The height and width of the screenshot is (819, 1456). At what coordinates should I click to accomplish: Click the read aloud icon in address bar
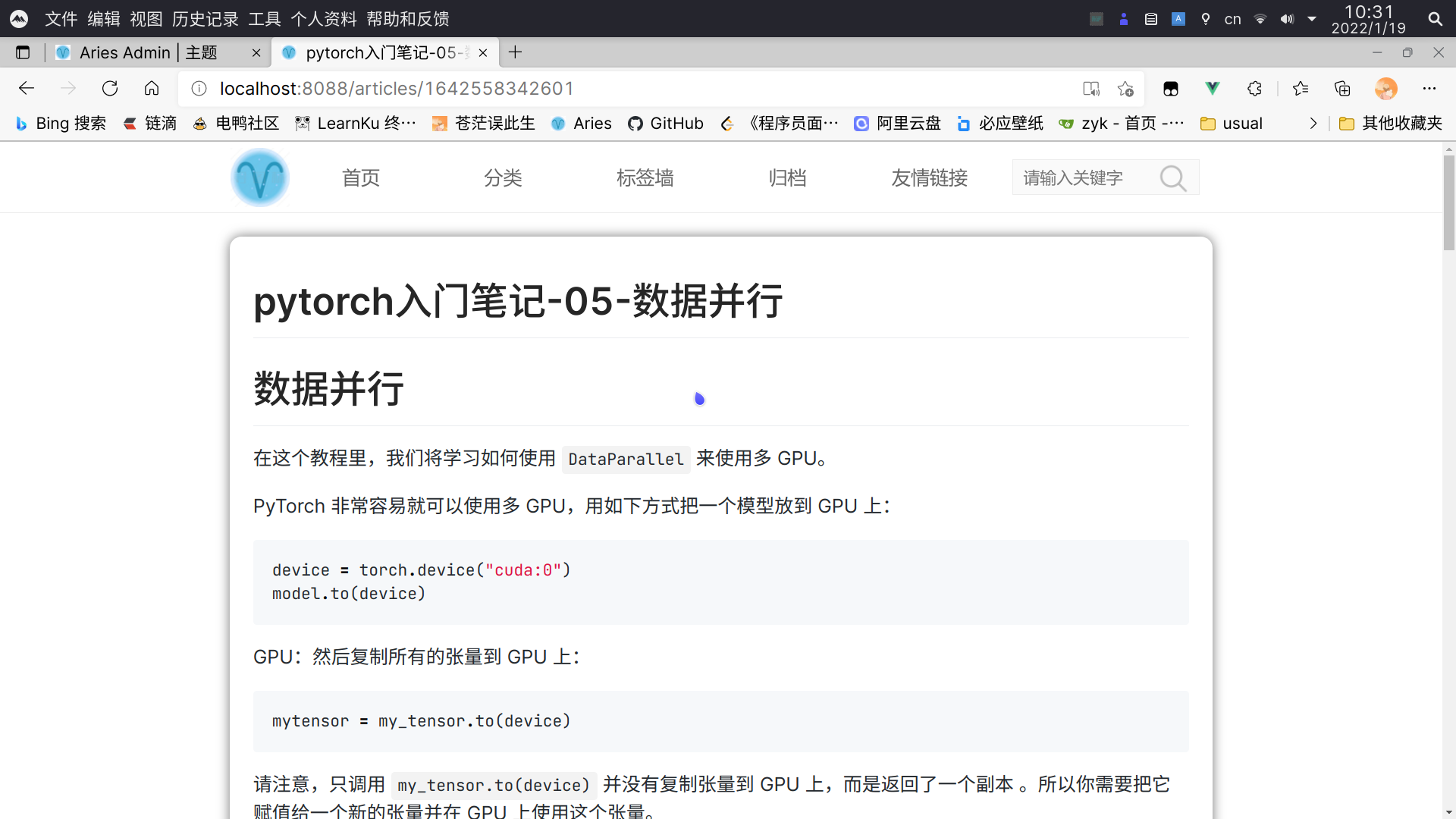point(1091,89)
